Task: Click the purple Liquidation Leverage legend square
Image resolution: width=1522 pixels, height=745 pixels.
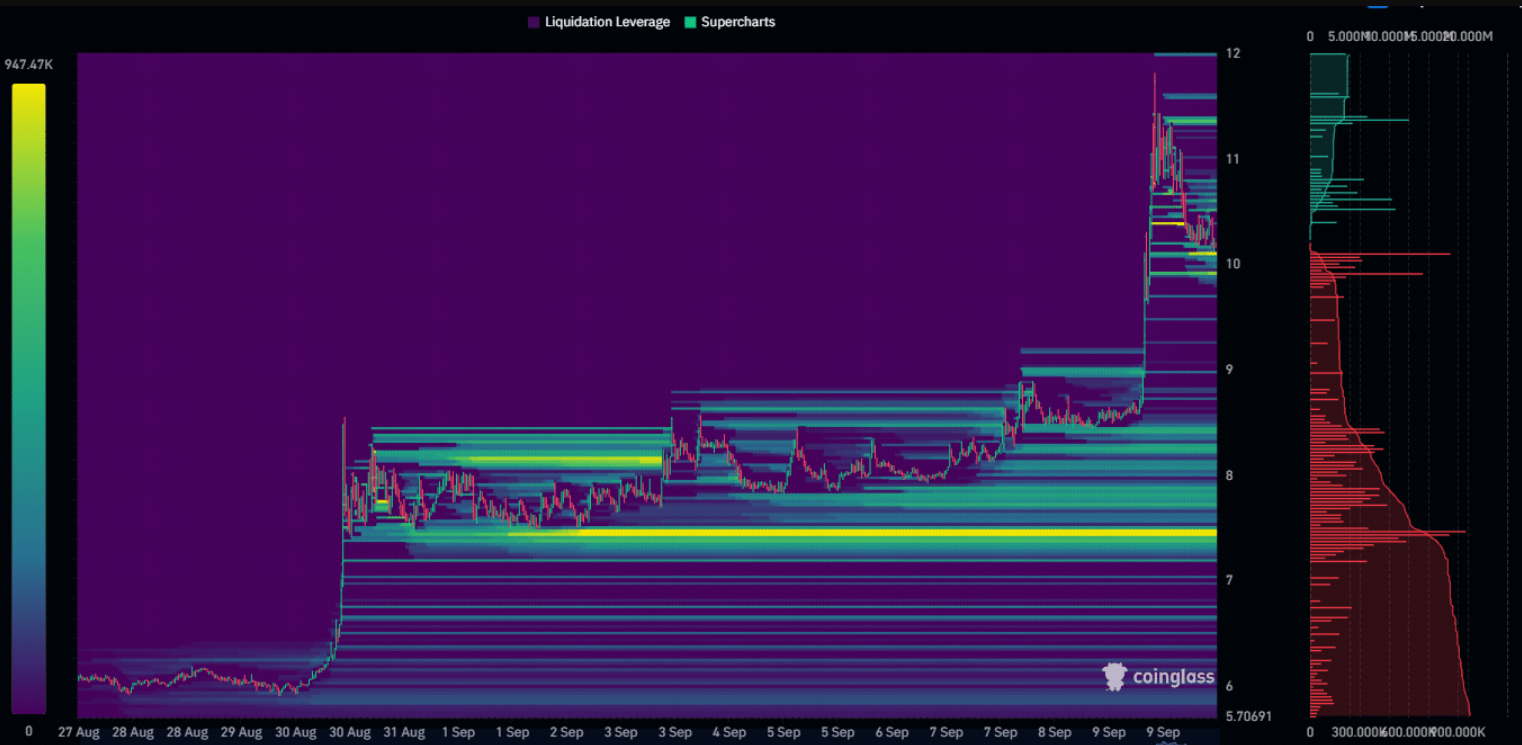Action: pyautogui.click(x=534, y=22)
